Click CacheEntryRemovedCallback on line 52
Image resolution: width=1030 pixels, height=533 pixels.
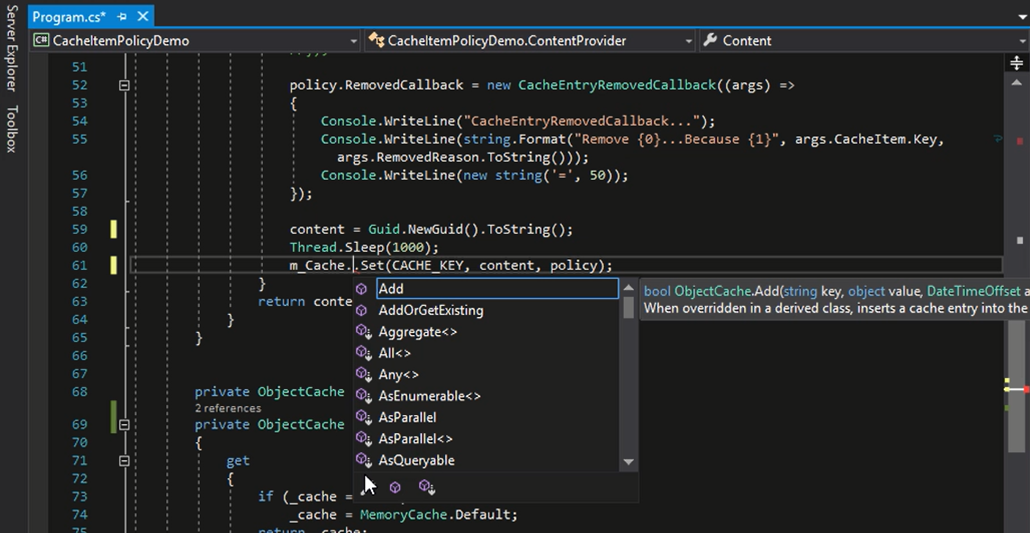click(616, 85)
